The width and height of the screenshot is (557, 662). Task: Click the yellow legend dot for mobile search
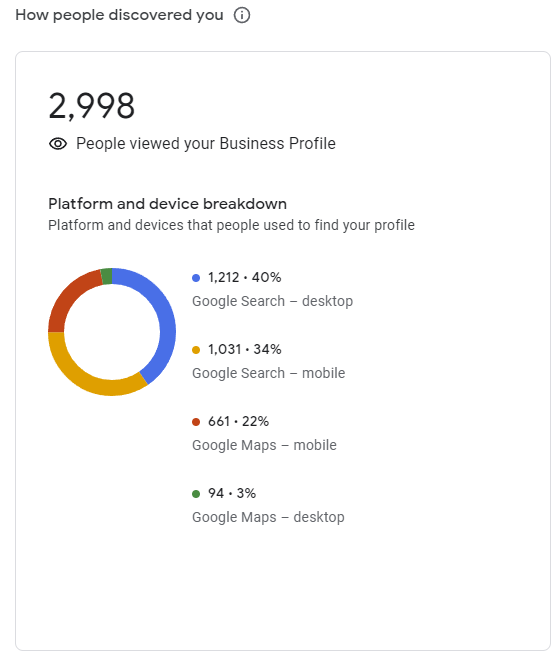pos(196,350)
